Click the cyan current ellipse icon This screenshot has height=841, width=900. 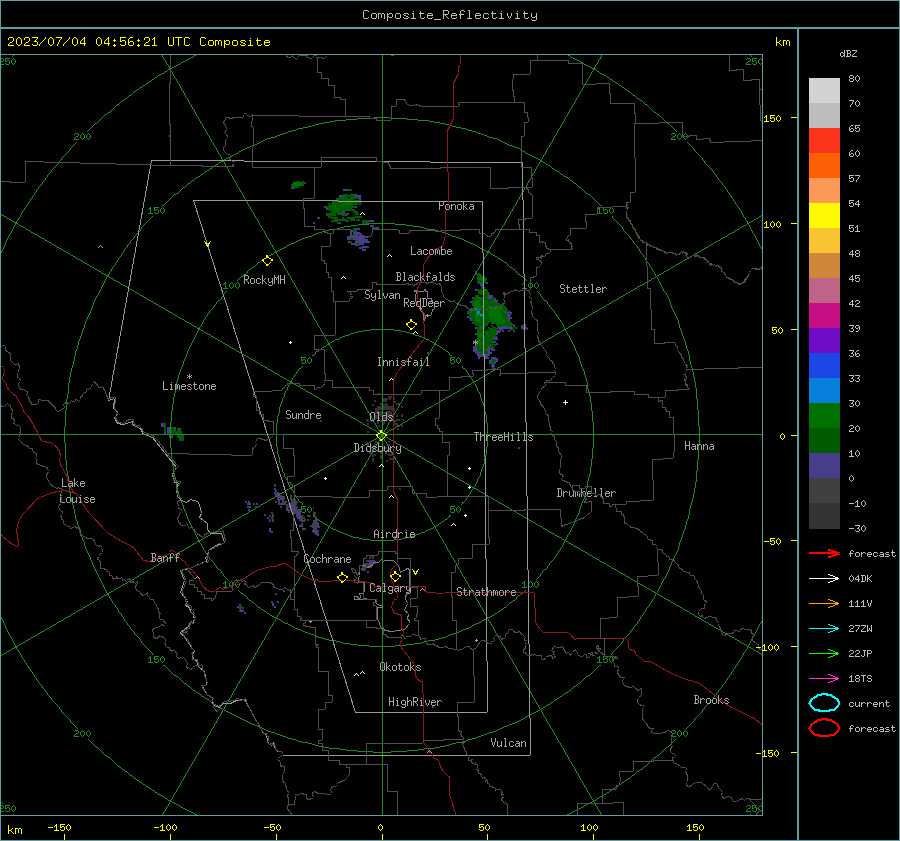[824, 703]
